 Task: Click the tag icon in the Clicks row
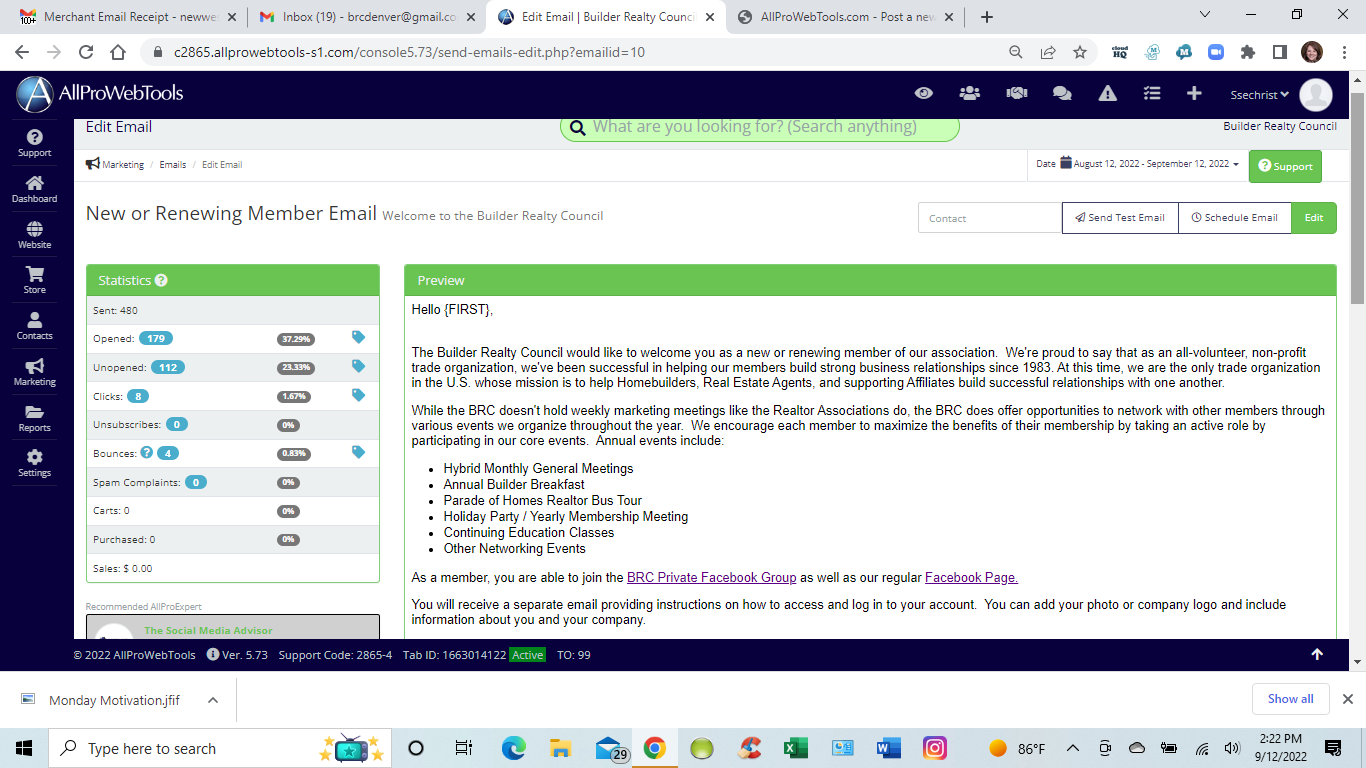coord(358,396)
